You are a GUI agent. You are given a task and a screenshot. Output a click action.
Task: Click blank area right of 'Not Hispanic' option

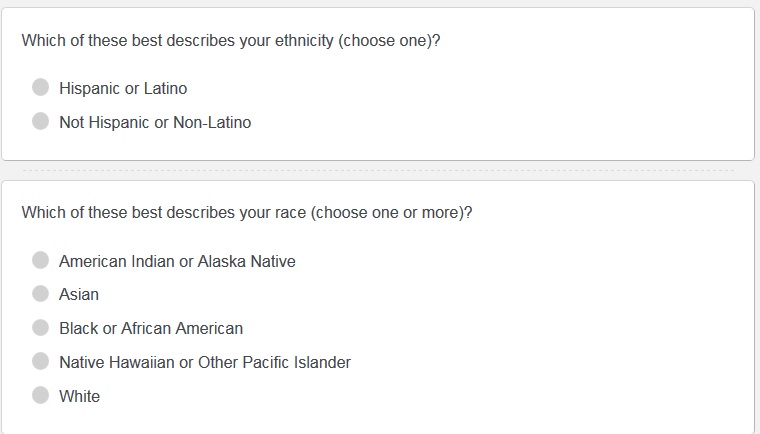tap(500, 123)
